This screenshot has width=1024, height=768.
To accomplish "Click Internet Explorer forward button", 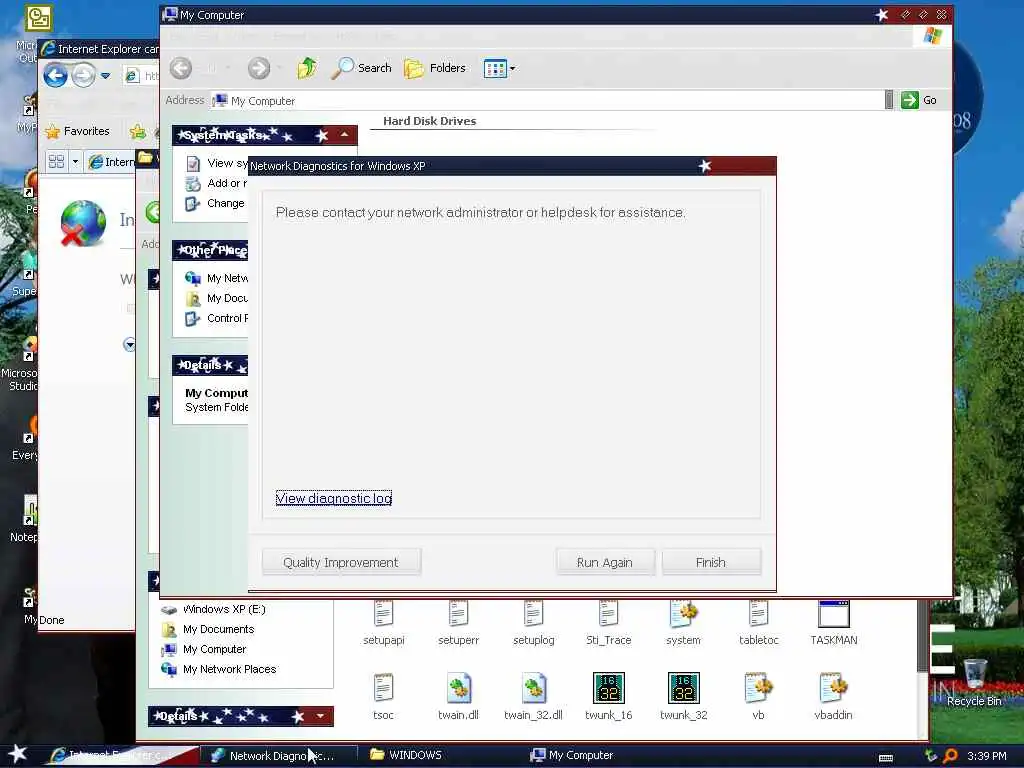I will tap(83, 76).
